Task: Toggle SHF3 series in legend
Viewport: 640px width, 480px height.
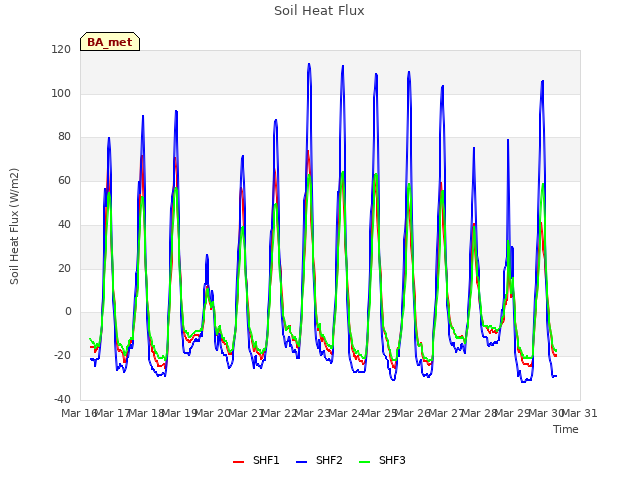Action: tap(382, 460)
